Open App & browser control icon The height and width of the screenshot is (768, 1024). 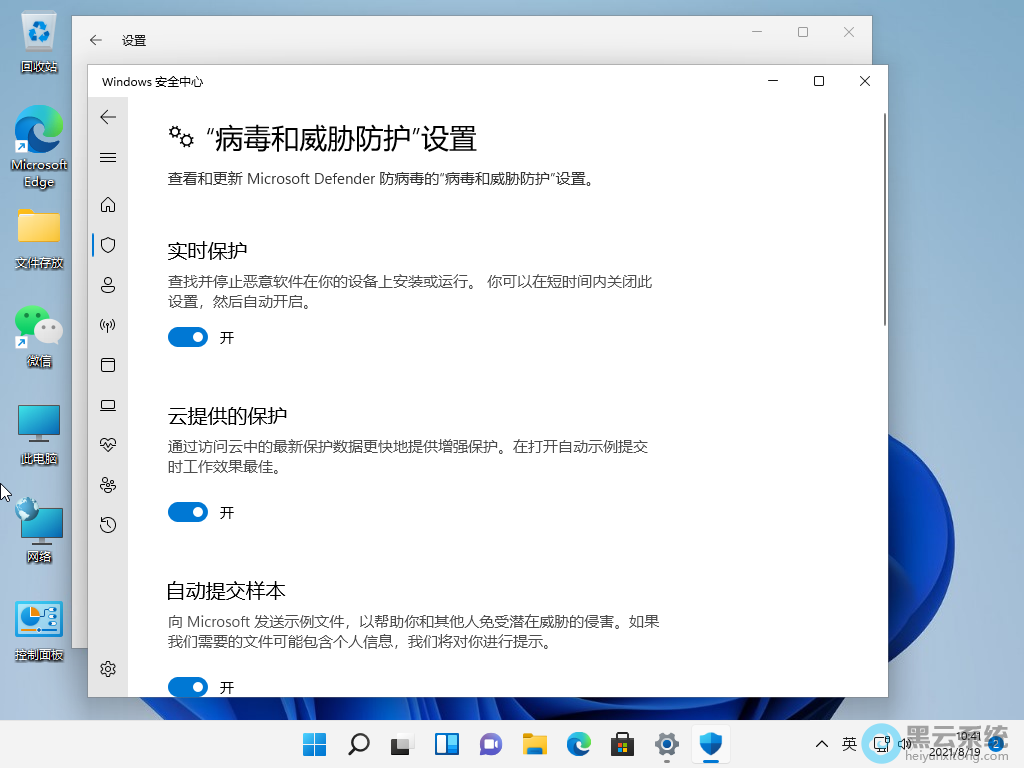[x=108, y=365]
